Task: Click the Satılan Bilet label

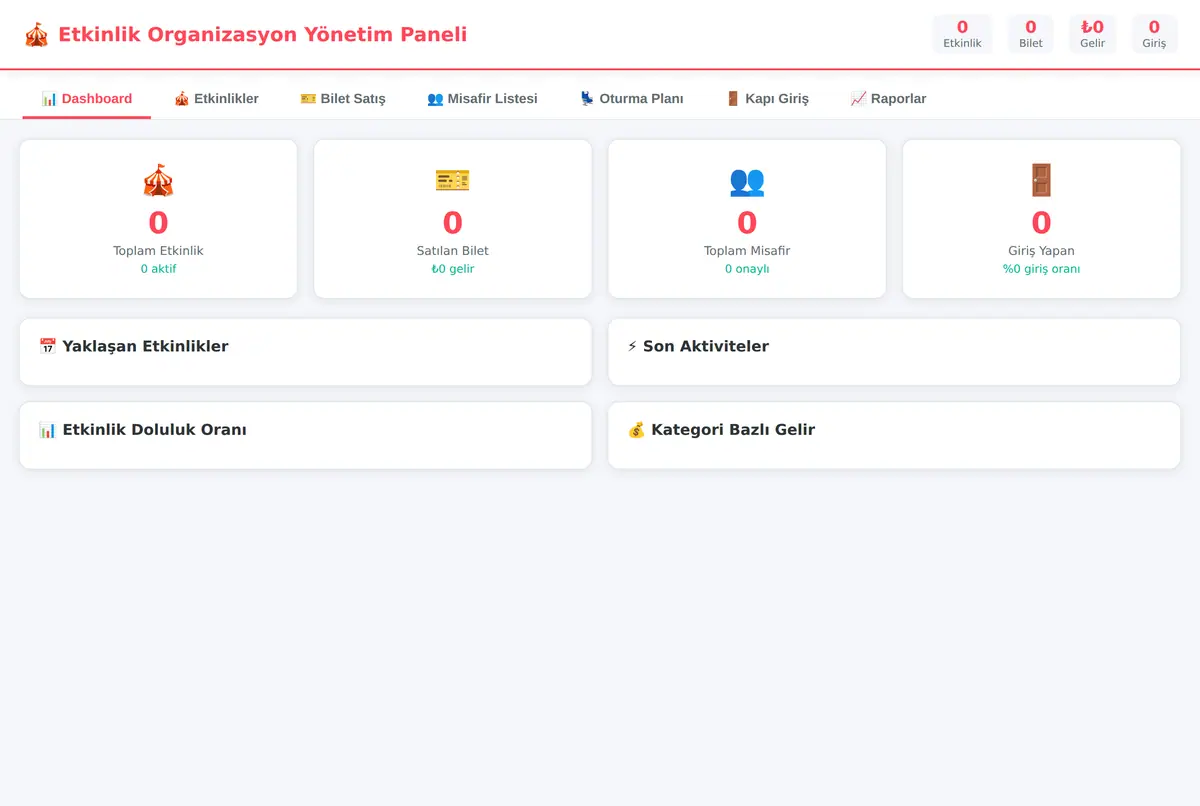Action: (452, 251)
